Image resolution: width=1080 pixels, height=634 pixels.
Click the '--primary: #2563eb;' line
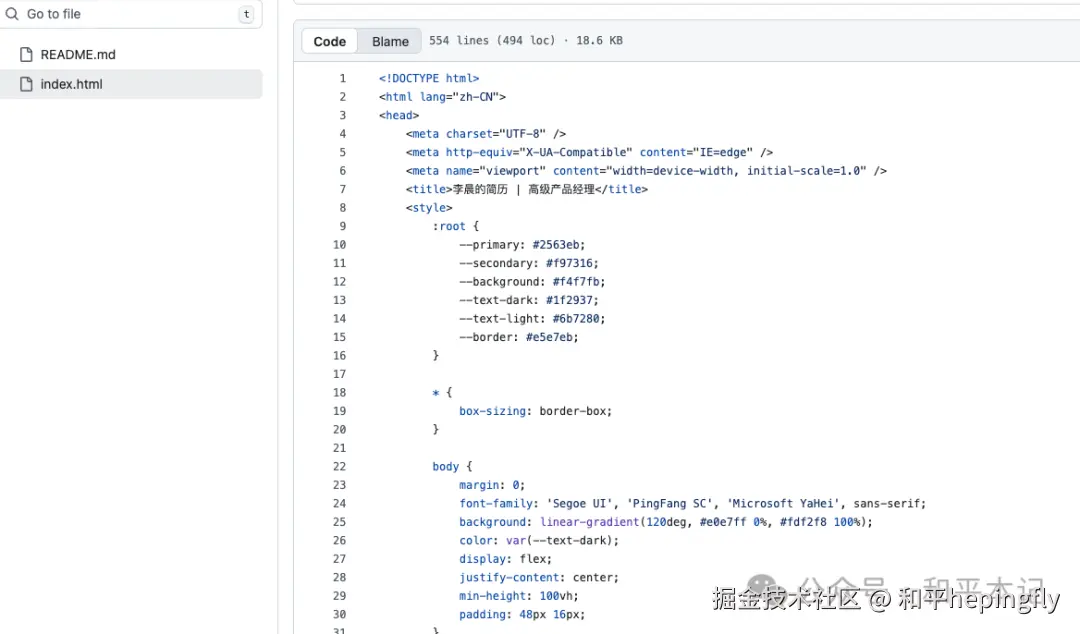522,245
